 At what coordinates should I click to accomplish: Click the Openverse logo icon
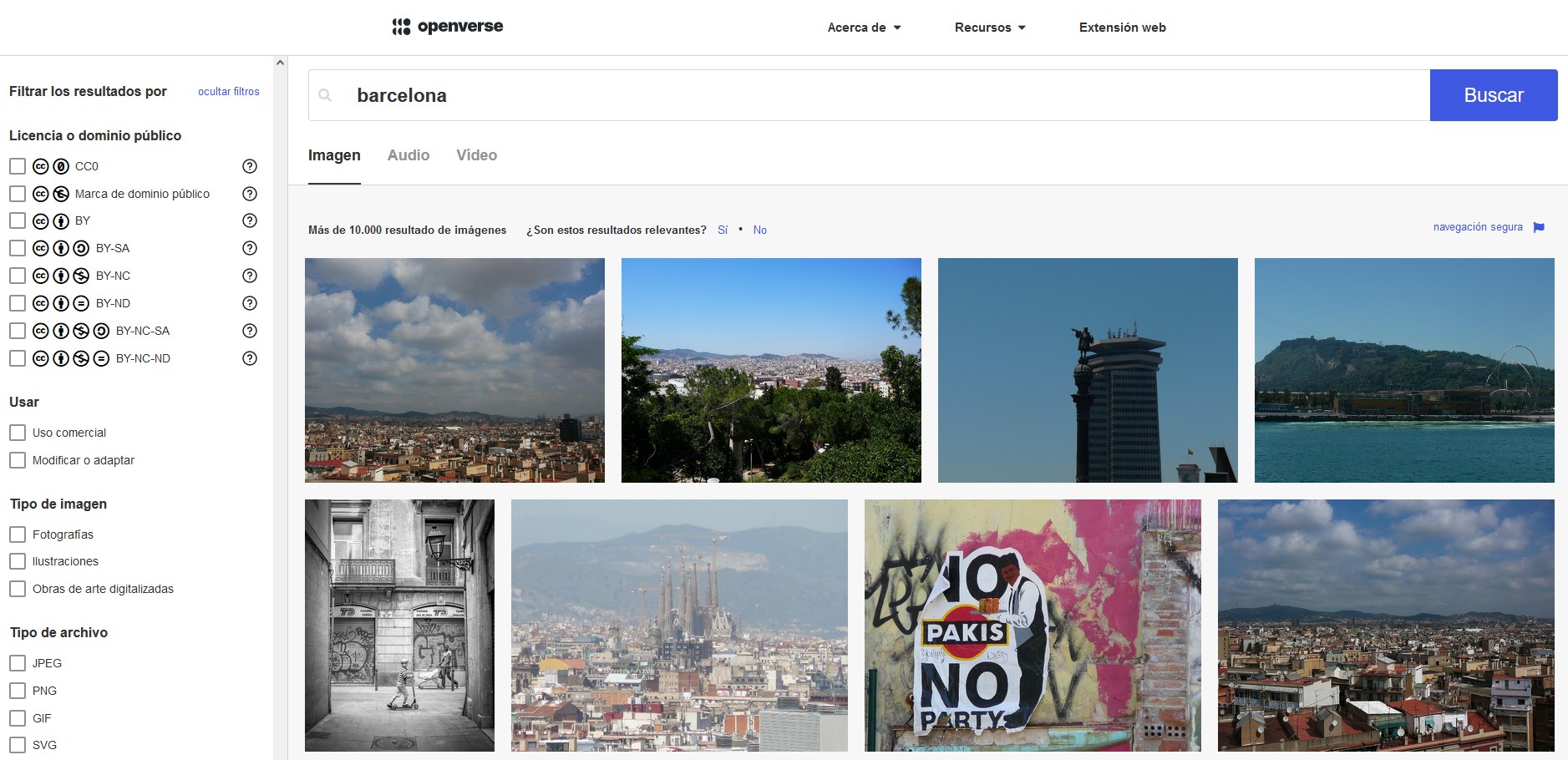pyautogui.click(x=402, y=25)
